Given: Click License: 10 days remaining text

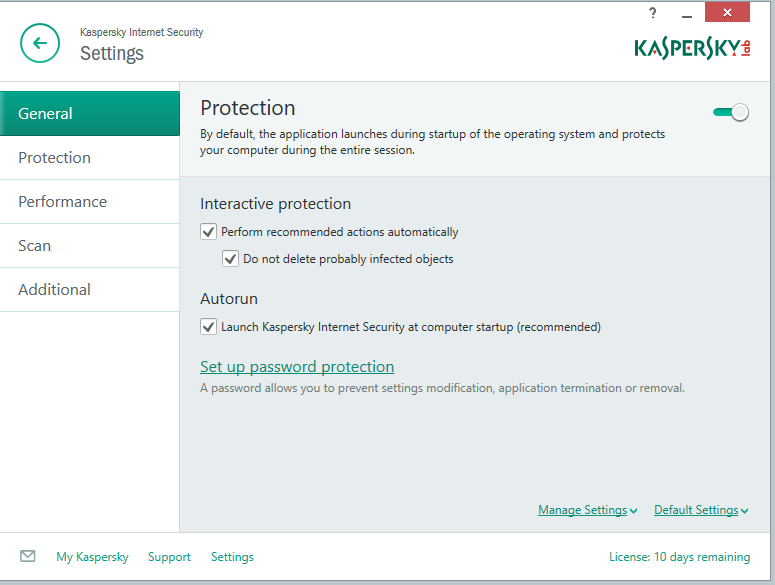Looking at the screenshot, I should tap(679, 557).
